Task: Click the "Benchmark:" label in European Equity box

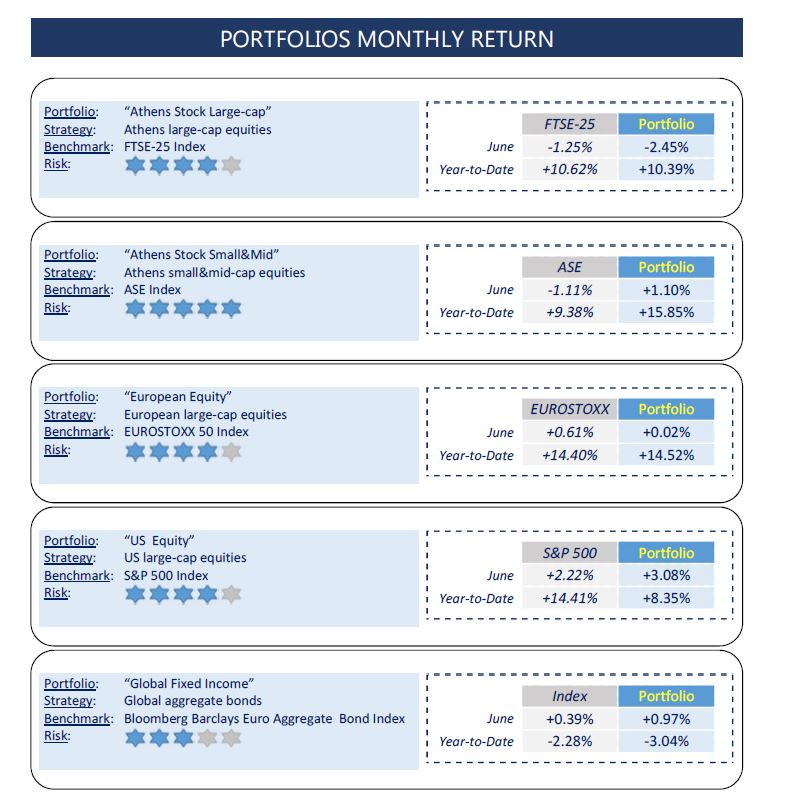Action: [x=77, y=432]
